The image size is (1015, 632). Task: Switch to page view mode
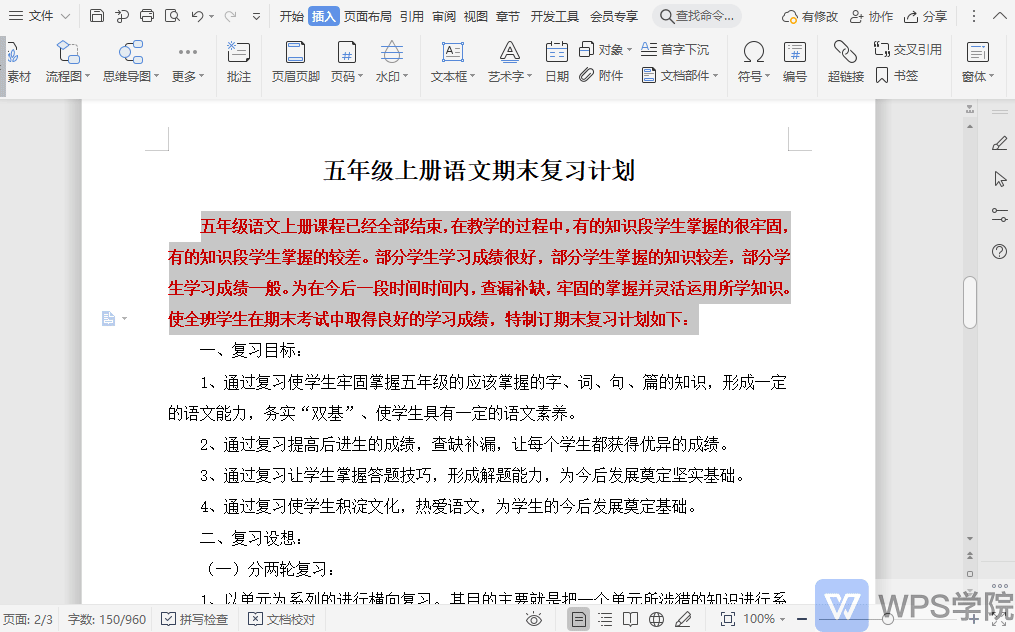point(578,620)
